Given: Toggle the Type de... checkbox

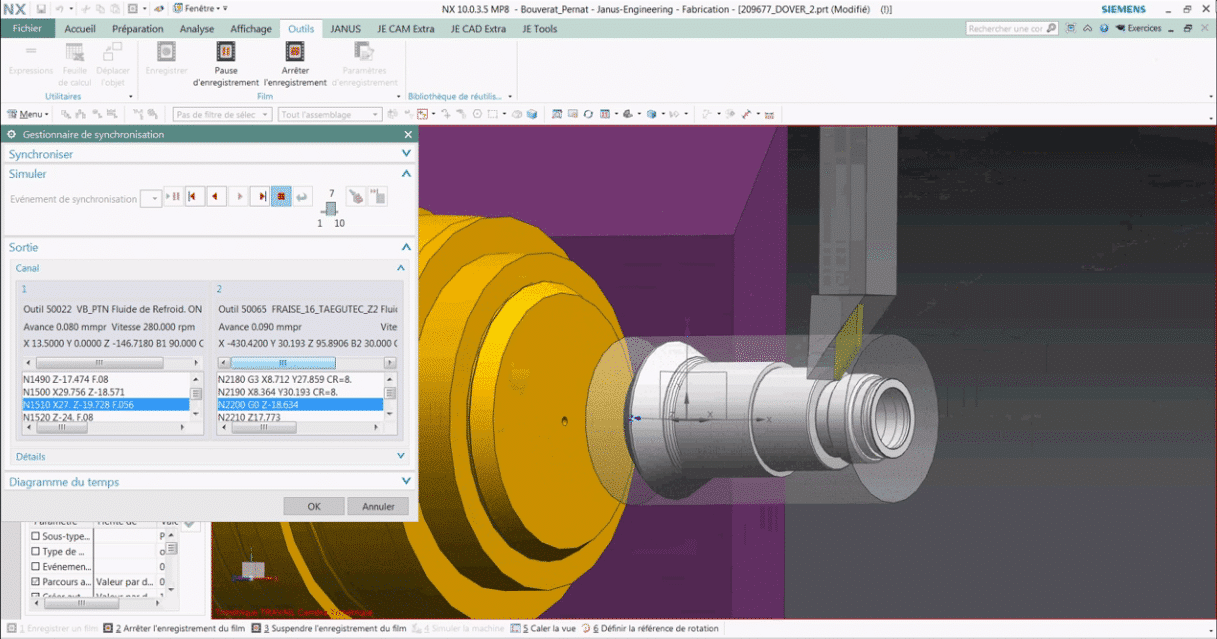Looking at the screenshot, I should (36, 551).
